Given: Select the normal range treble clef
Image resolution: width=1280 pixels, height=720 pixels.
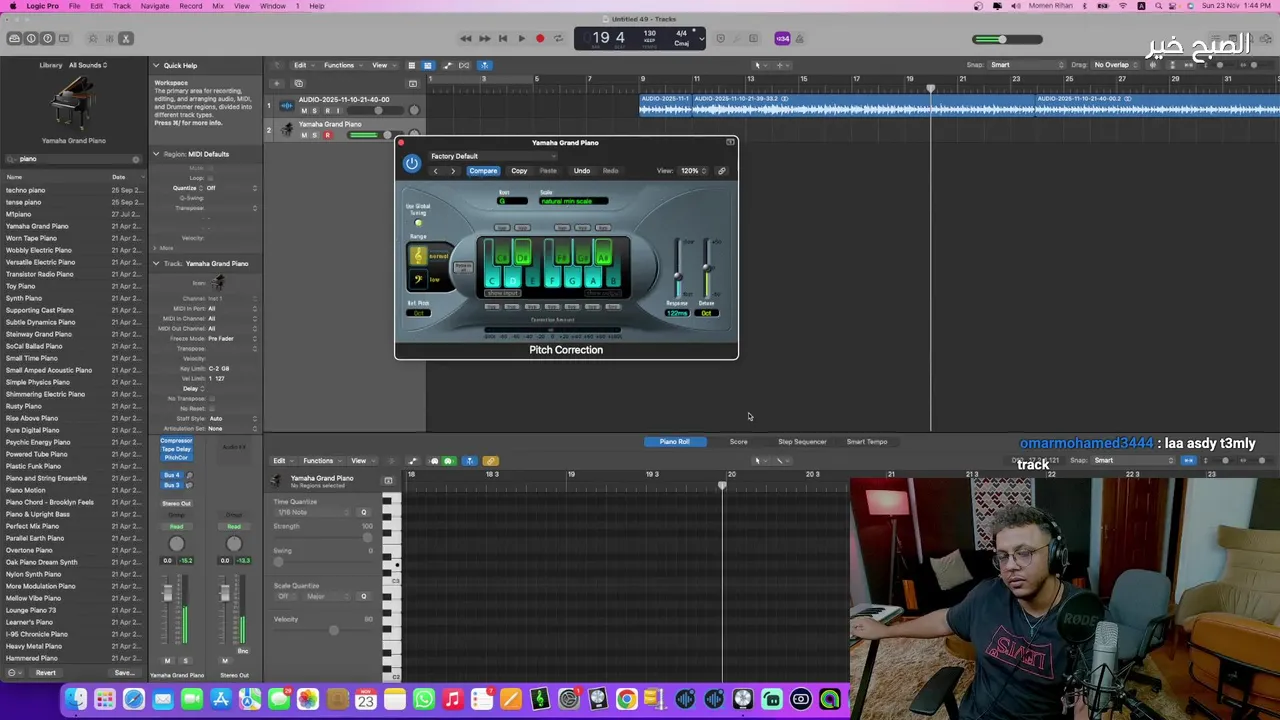Looking at the screenshot, I should click(x=419, y=256).
